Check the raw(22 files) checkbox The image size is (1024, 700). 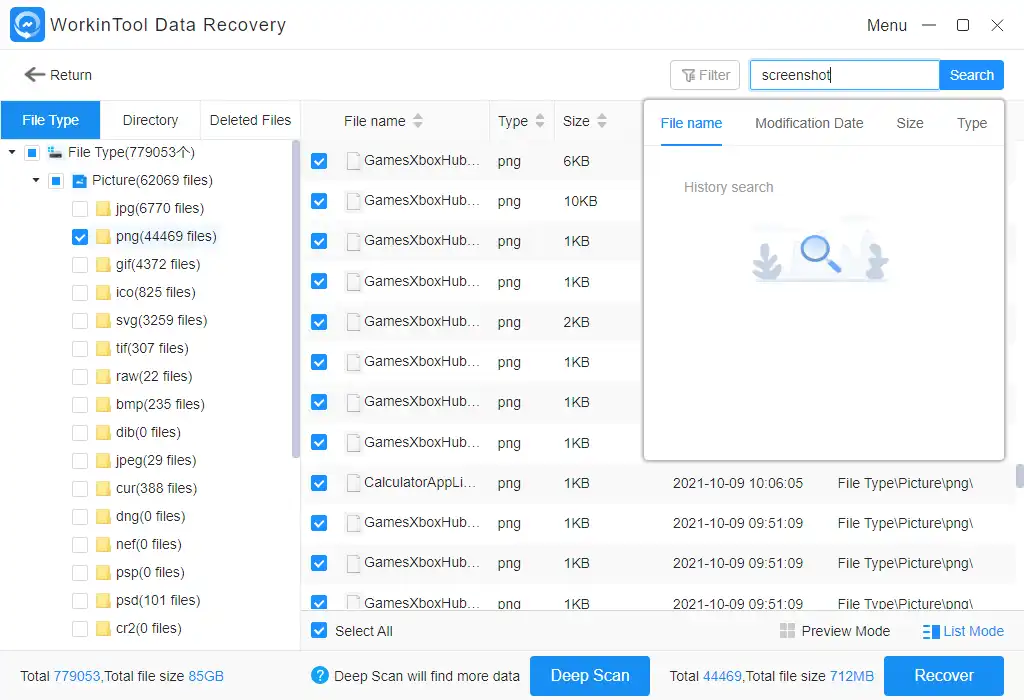pos(80,377)
